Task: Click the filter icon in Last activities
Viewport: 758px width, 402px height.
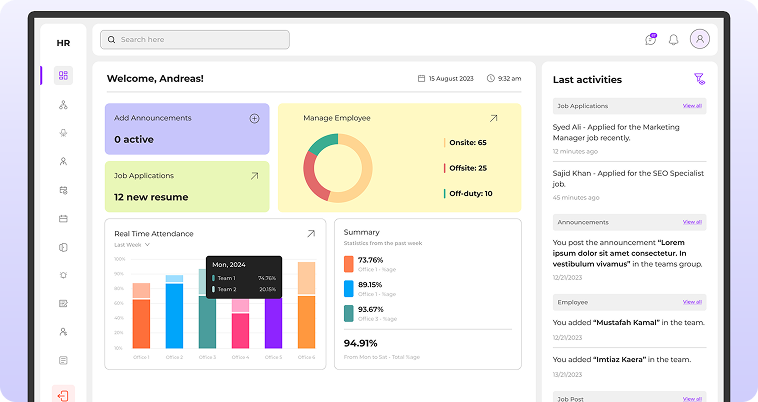Action: 700,79
